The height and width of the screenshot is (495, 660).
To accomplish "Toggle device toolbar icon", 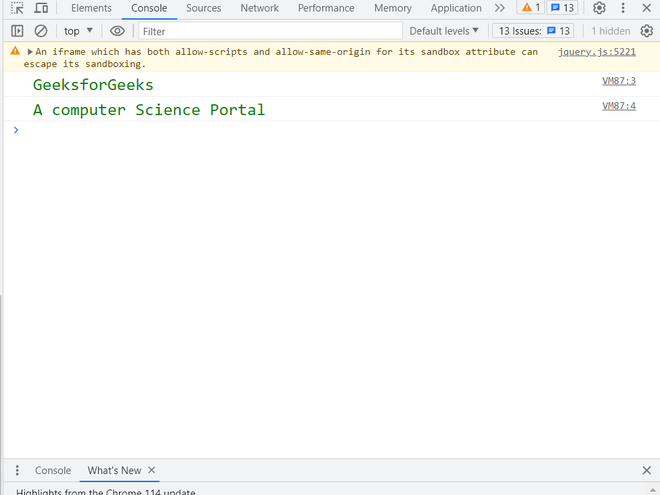I will coord(41,8).
